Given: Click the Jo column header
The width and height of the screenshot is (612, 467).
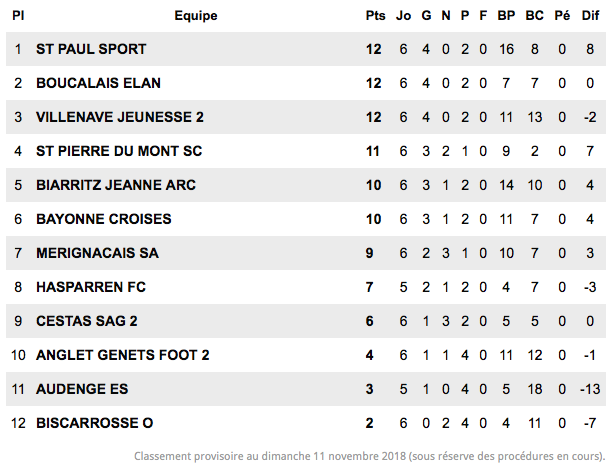Looking at the screenshot, I should [404, 16].
